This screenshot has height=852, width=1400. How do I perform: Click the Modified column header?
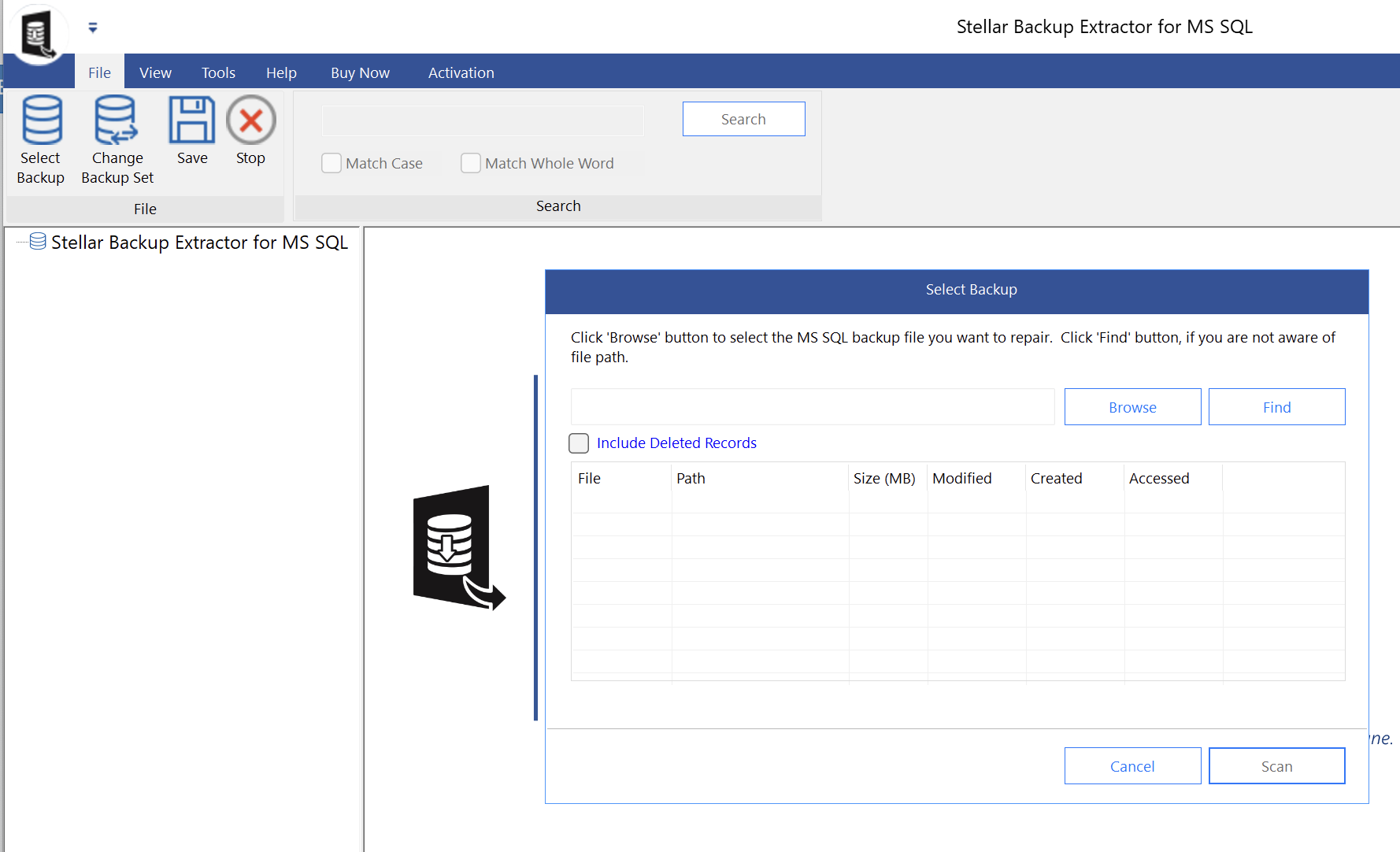[976, 478]
